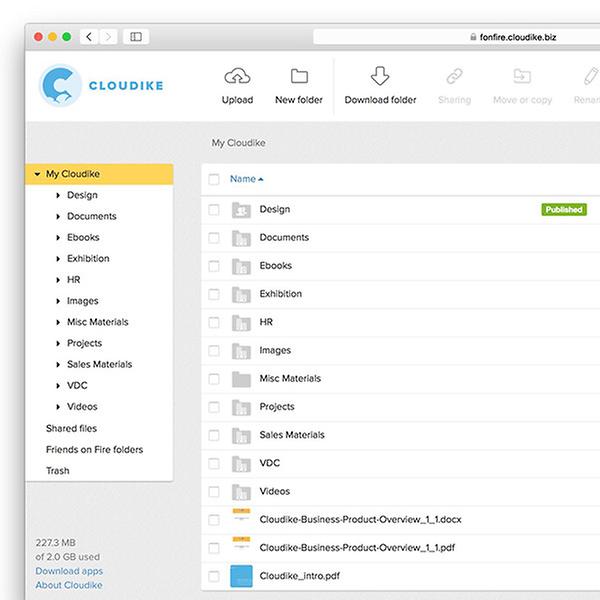Check the Videos row checkbox

pyautogui.click(x=214, y=492)
